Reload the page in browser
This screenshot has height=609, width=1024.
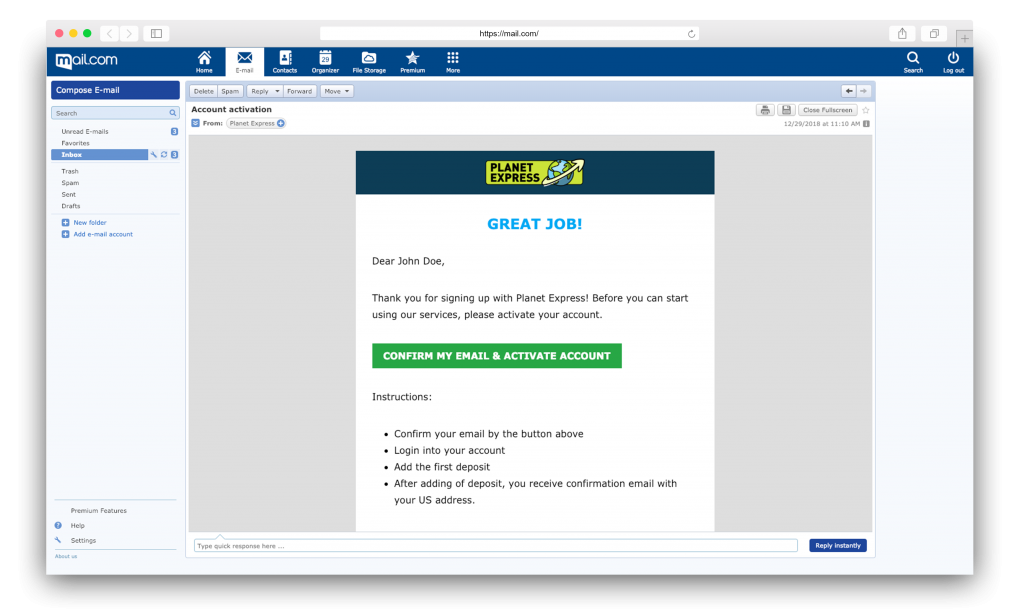pos(691,33)
